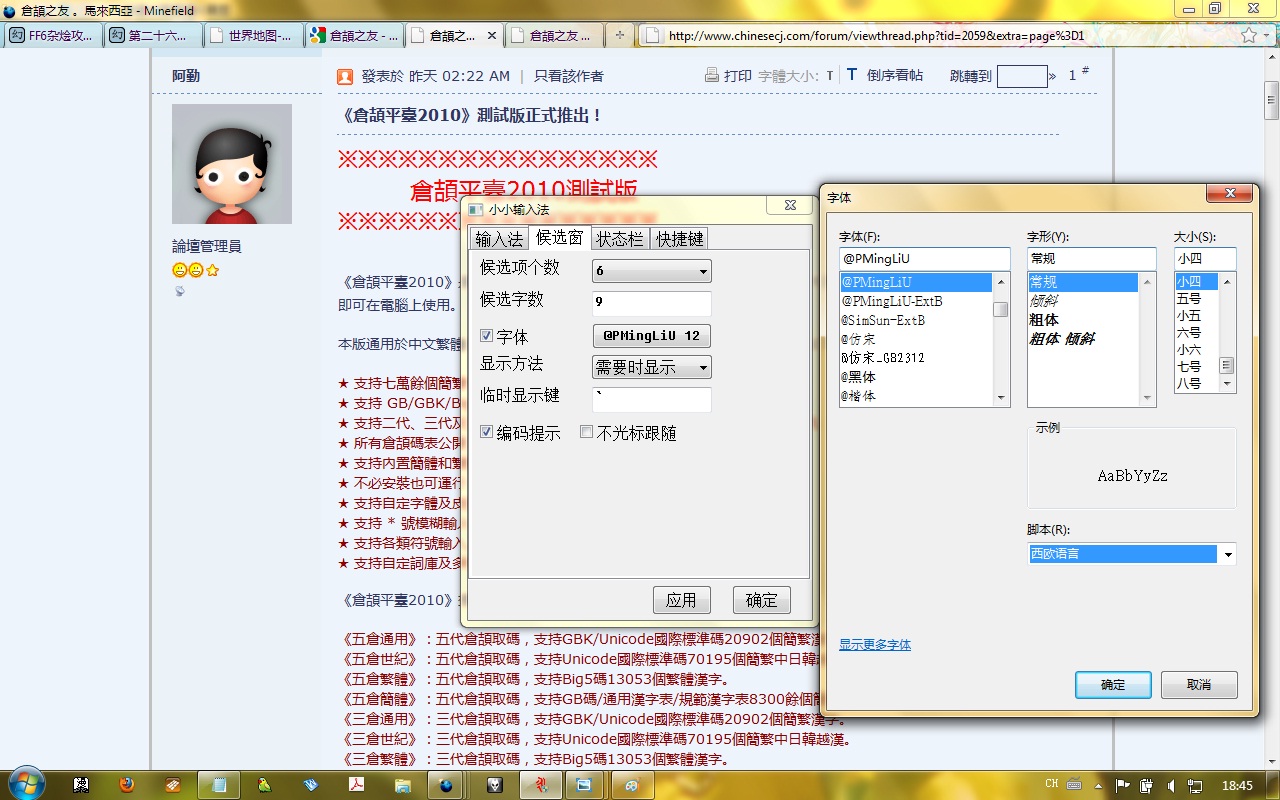Click the browser page vertical scrollbar thumb

click(x=1272, y=100)
